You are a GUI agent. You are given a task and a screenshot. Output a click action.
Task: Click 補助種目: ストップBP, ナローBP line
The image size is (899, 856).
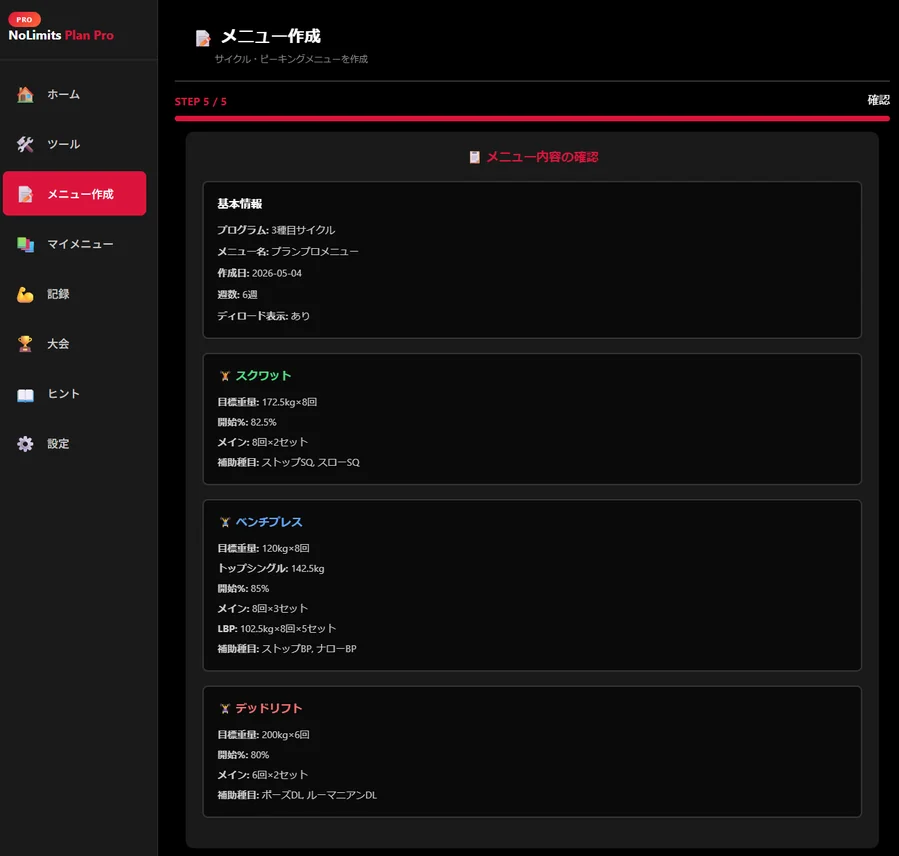pos(287,648)
